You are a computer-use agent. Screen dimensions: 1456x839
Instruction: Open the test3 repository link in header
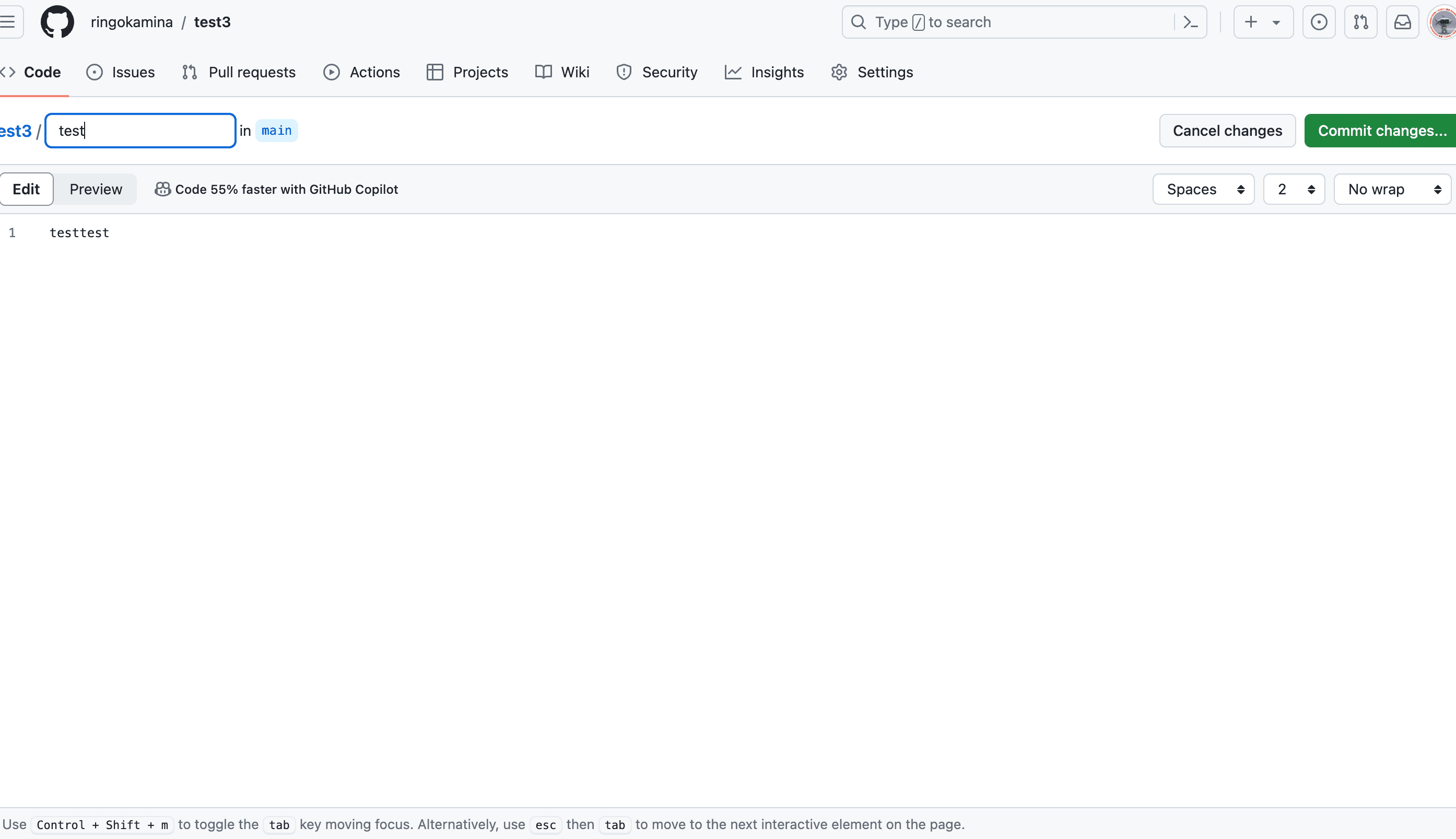(212, 22)
